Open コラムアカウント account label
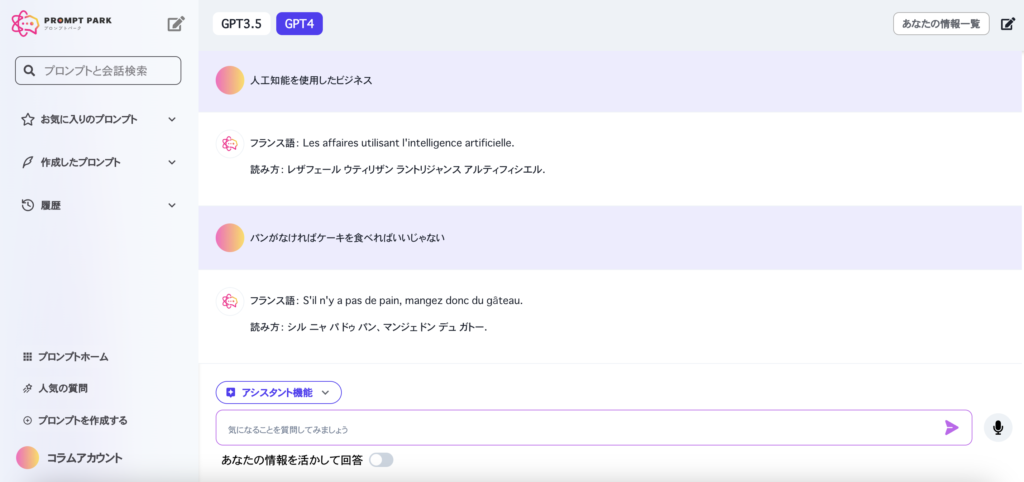 coord(84,458)
